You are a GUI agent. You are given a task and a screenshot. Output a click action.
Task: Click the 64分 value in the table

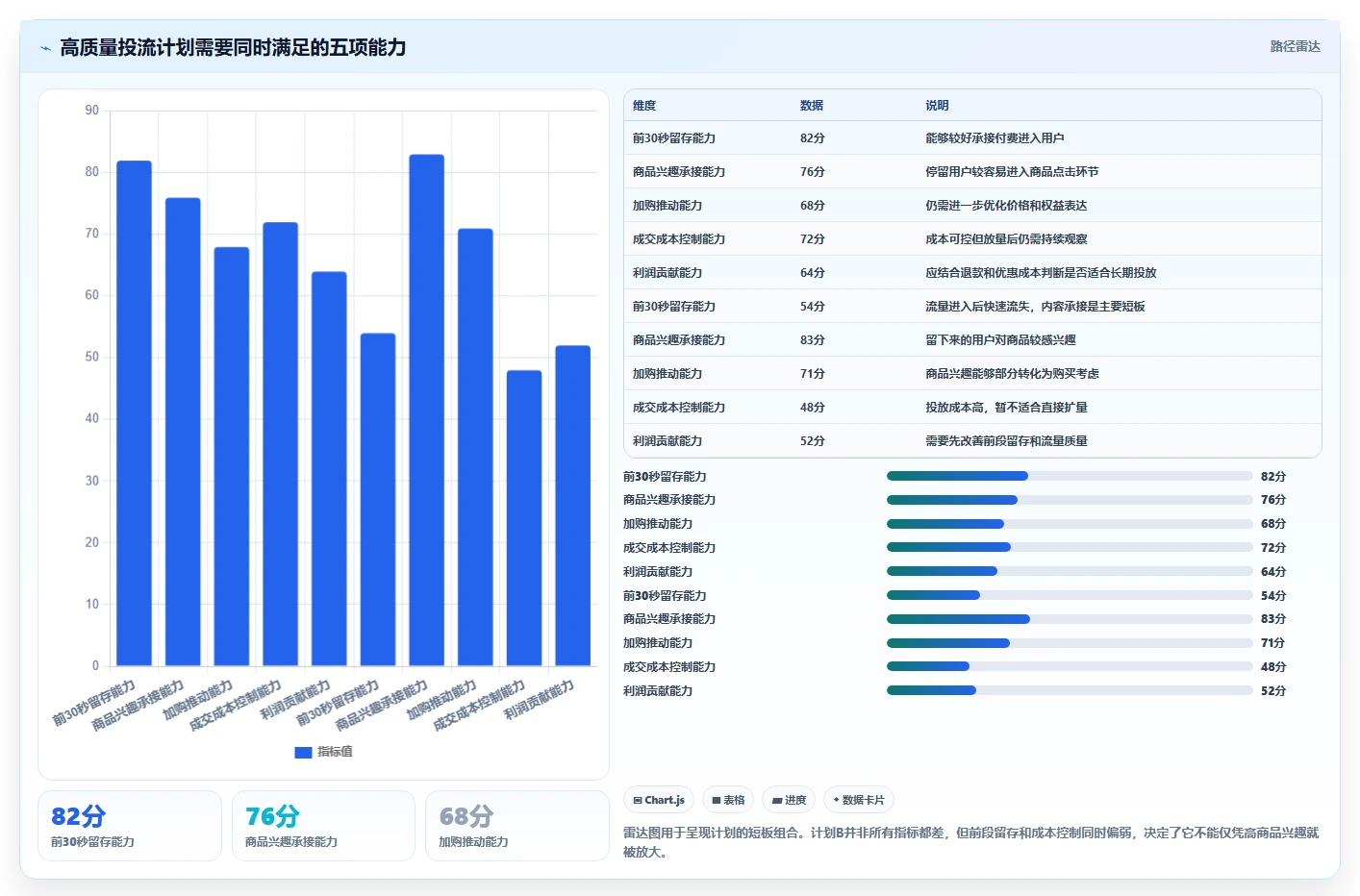tap(812, 273)
